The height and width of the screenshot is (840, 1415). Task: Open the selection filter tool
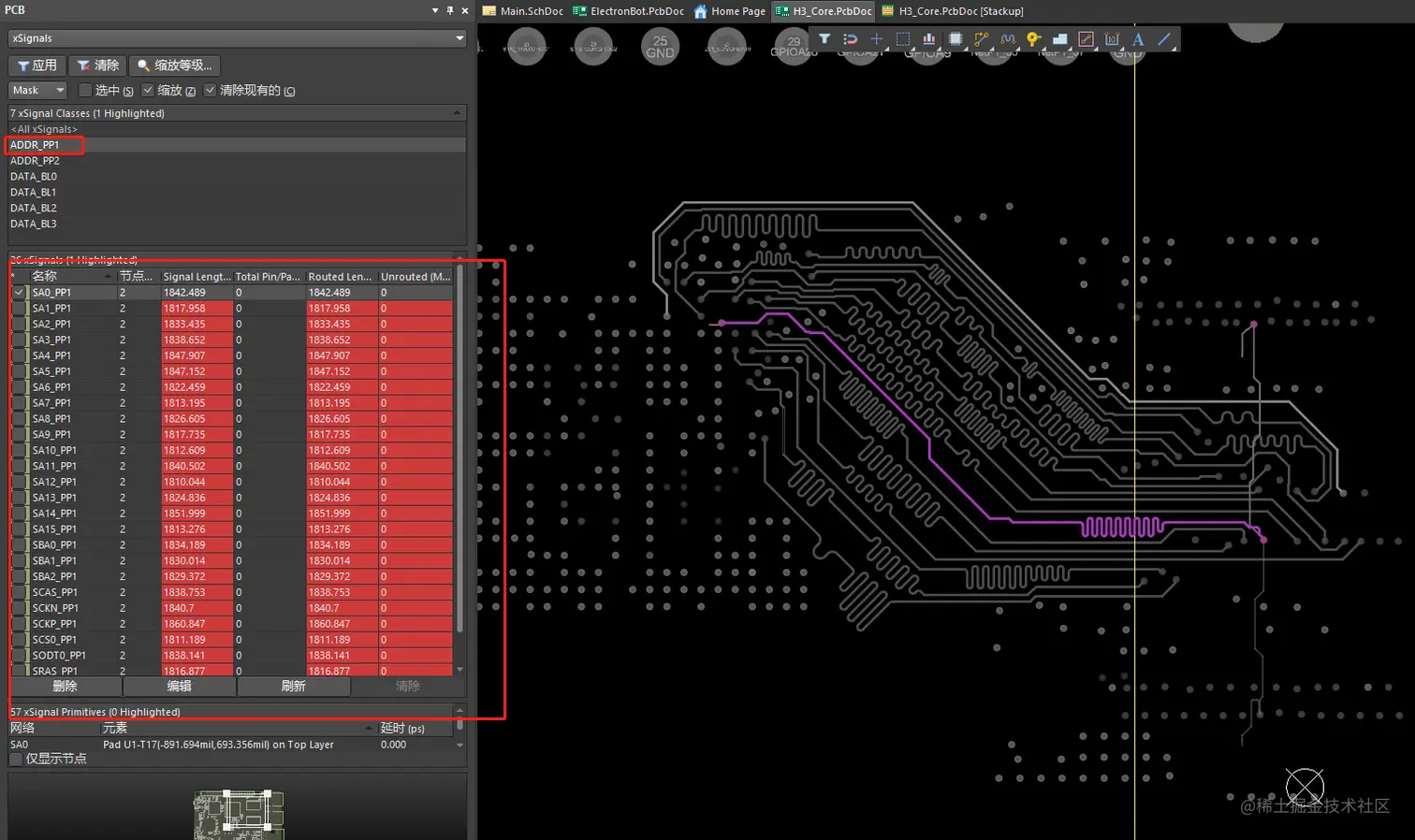pyautogui.click(x=824, y=39)
